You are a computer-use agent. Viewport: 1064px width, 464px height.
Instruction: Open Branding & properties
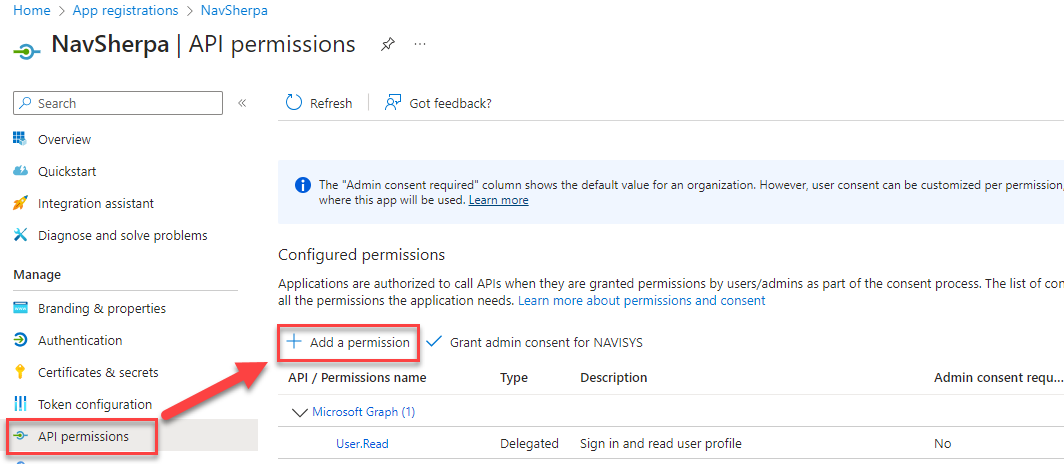[102, 309]
